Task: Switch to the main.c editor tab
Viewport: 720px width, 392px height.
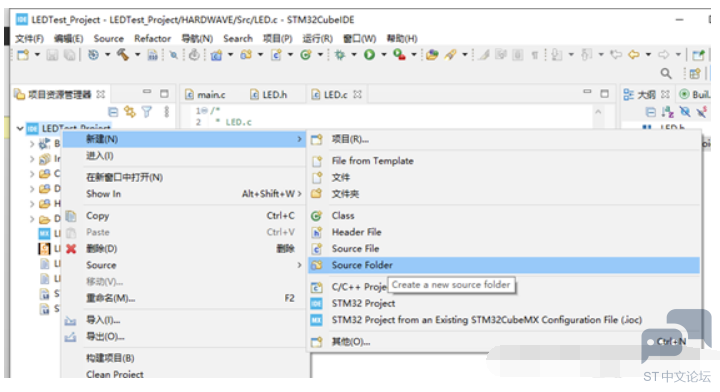Action: tap(205, 95)
